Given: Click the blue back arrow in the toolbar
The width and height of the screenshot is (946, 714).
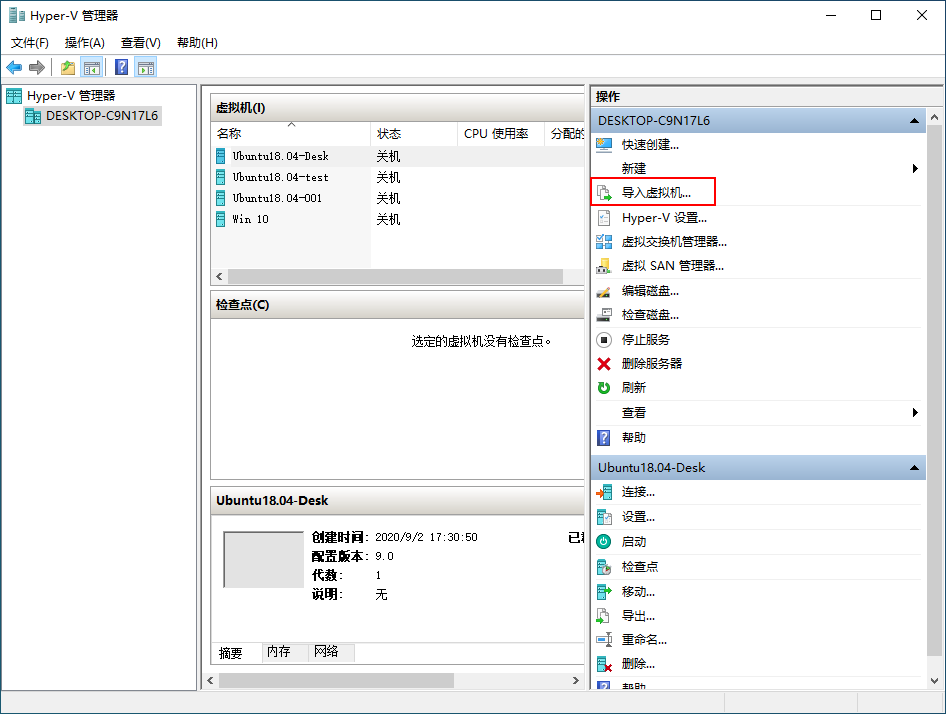Looking at the screenshot, I should [x=14, y=67].
